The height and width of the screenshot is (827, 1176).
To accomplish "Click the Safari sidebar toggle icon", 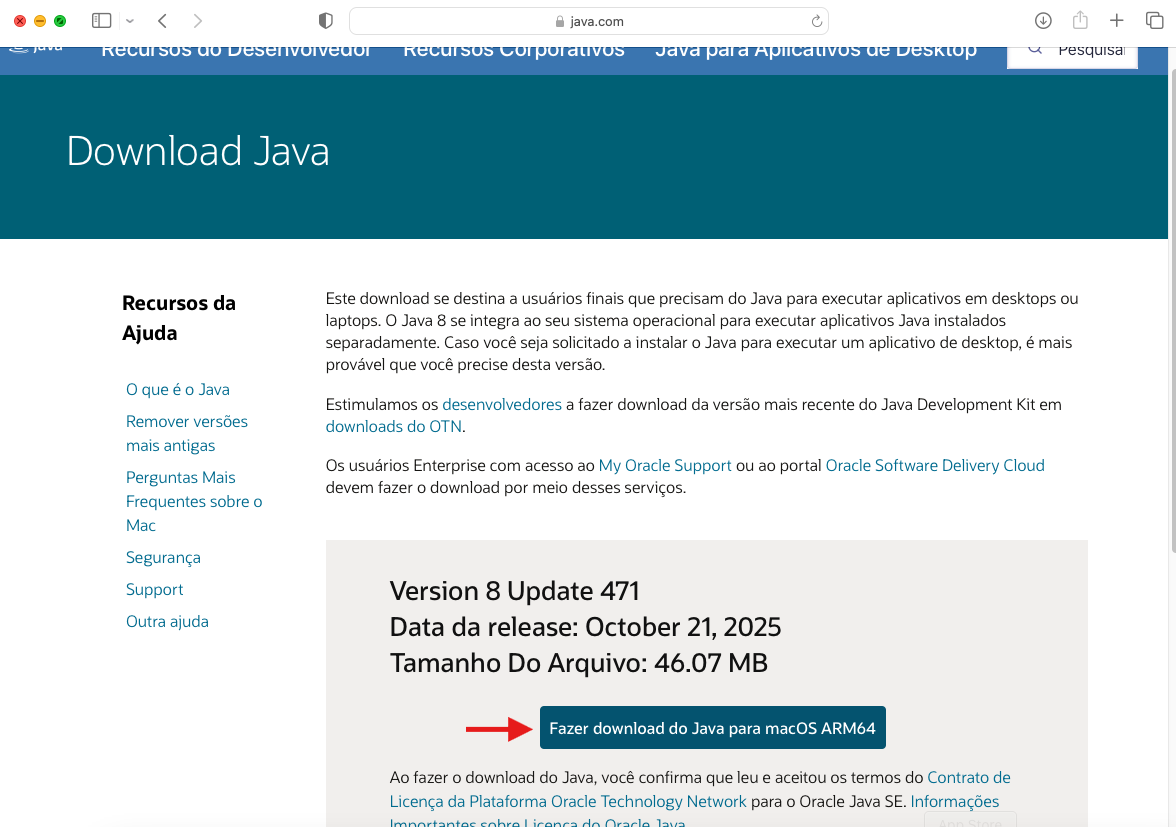I will [x=101, y=21].
